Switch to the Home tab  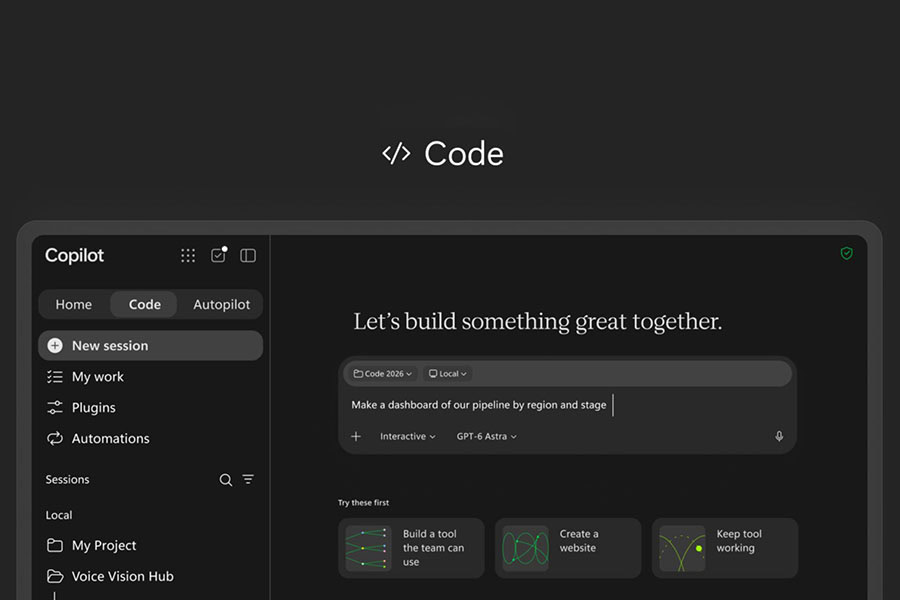point(73,304)
